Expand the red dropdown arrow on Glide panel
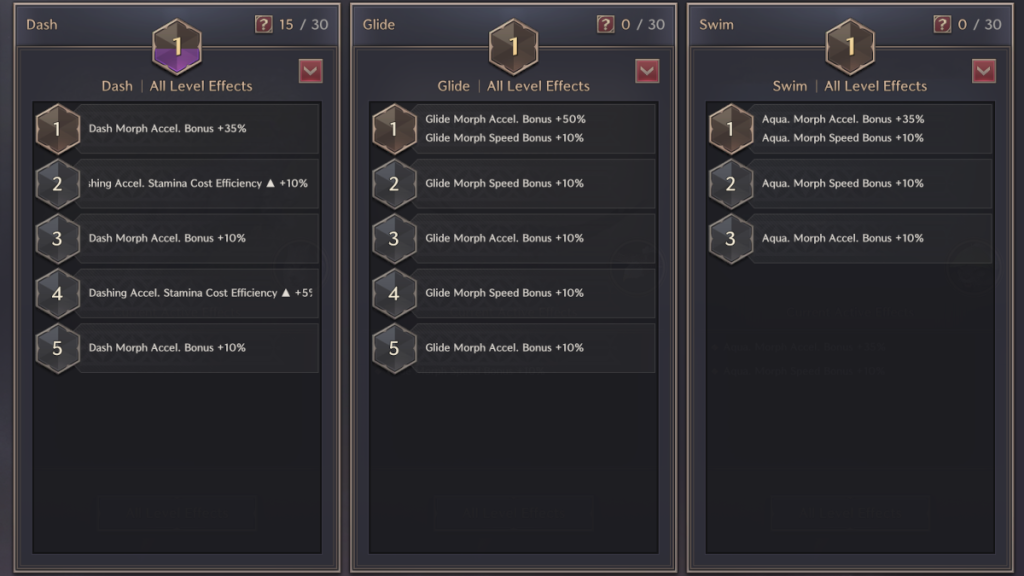Image resolution: width=1024 pixels, height=576 pixels. tap(647, 71)
